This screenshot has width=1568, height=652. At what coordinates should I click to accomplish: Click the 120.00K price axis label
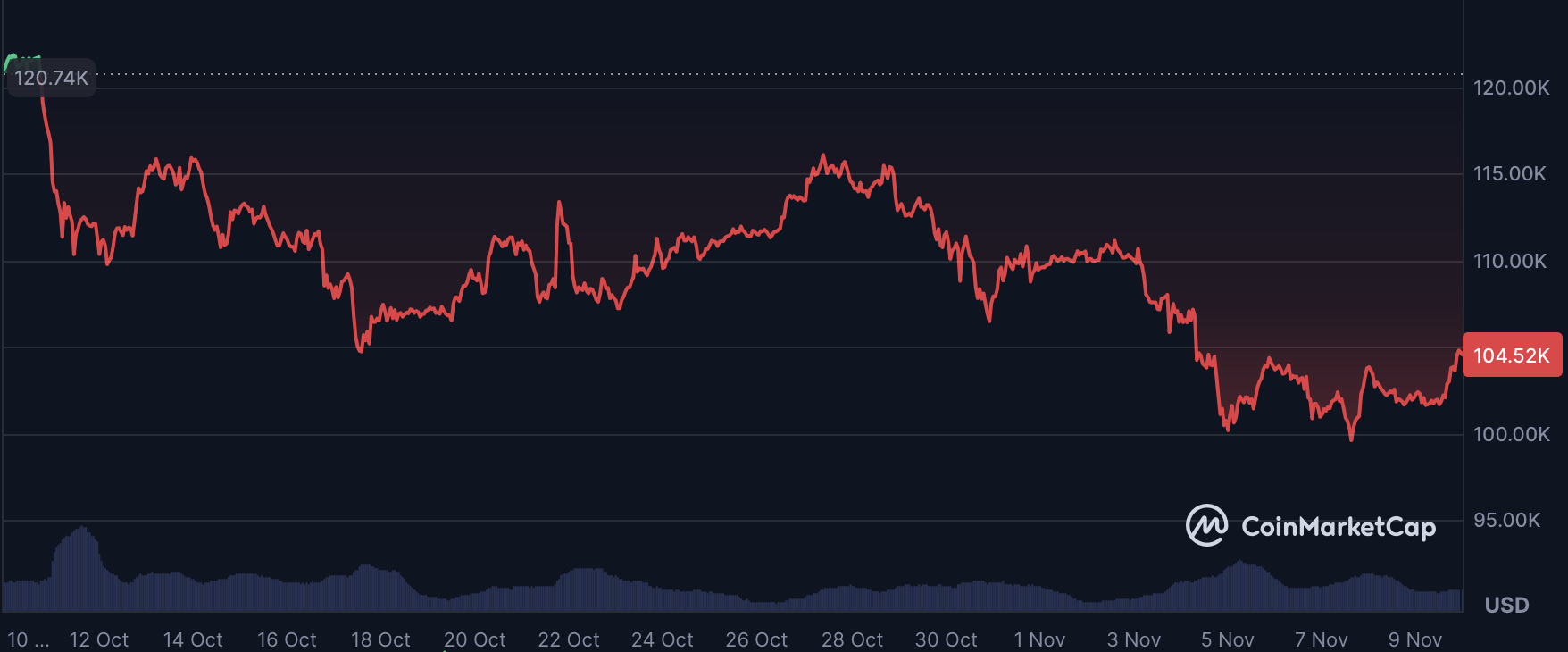1511,88
